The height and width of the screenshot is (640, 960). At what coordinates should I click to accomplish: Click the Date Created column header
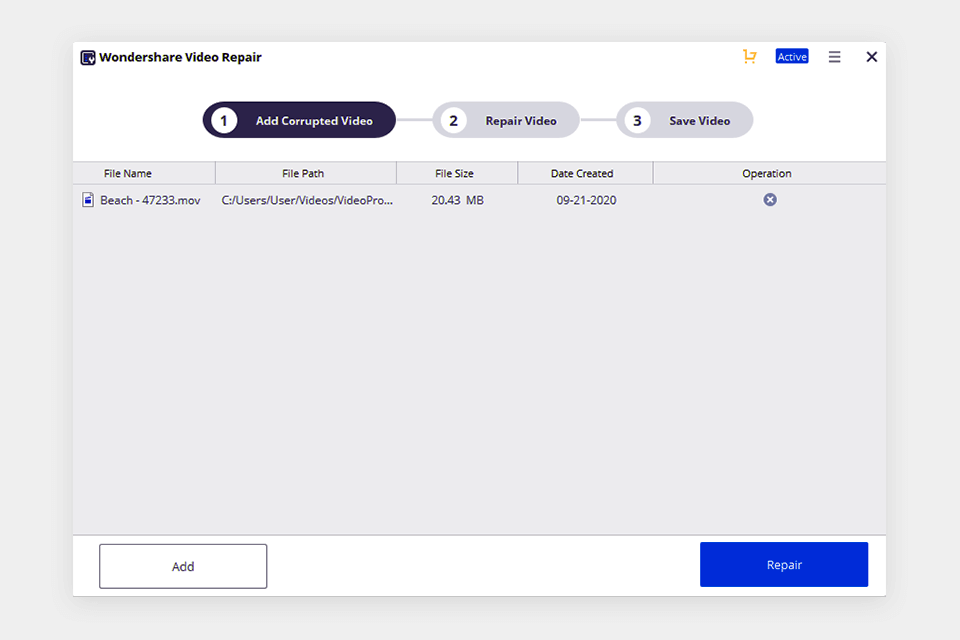pyautogui.click(x=585, y=173)
